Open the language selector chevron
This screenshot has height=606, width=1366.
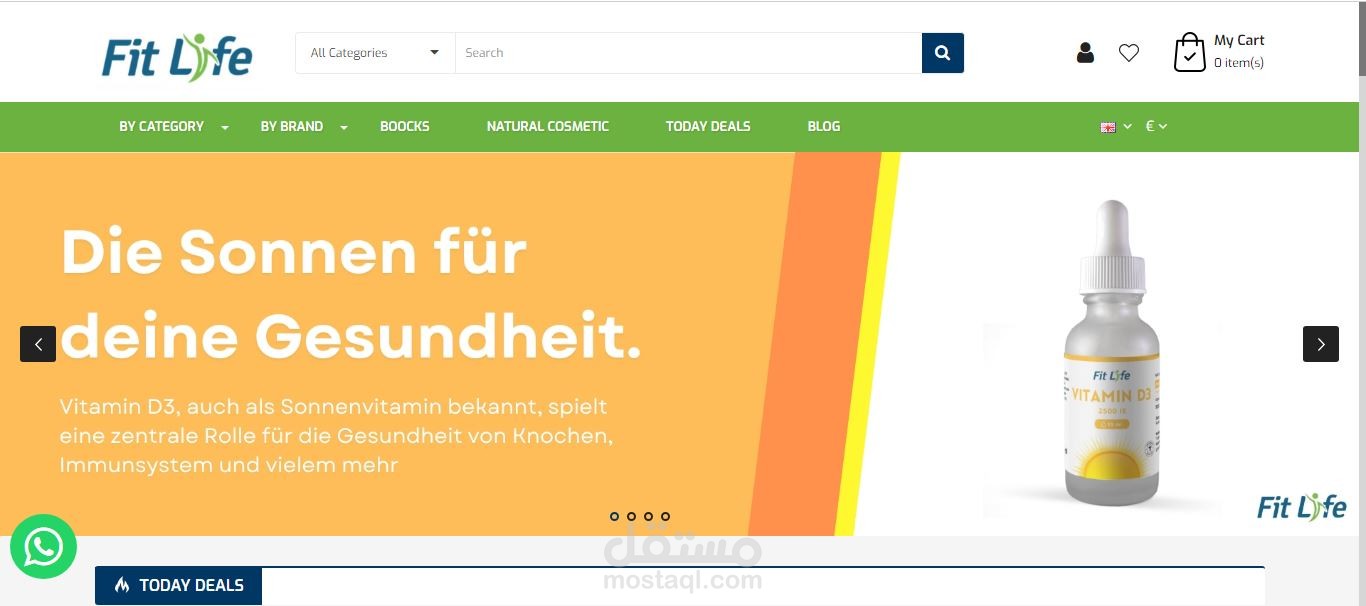click(x=1128, y=126)
